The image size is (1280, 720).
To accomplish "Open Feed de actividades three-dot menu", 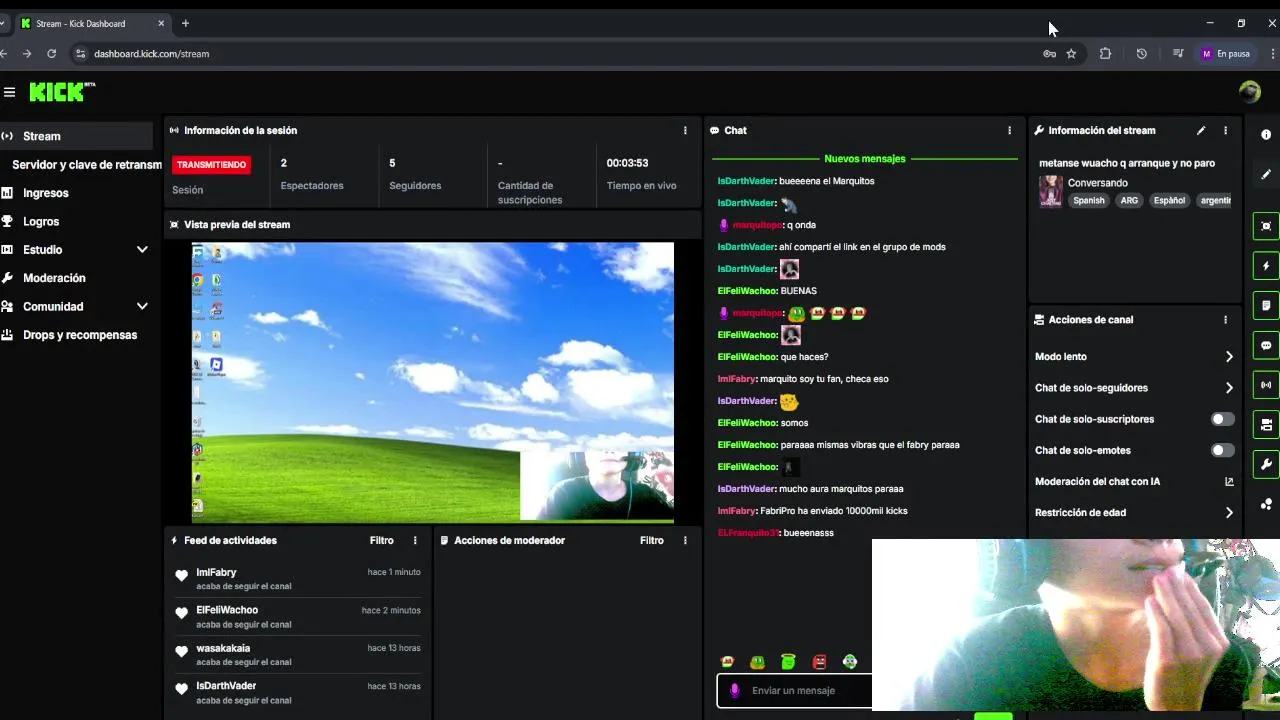I will (x=415, y=540).
